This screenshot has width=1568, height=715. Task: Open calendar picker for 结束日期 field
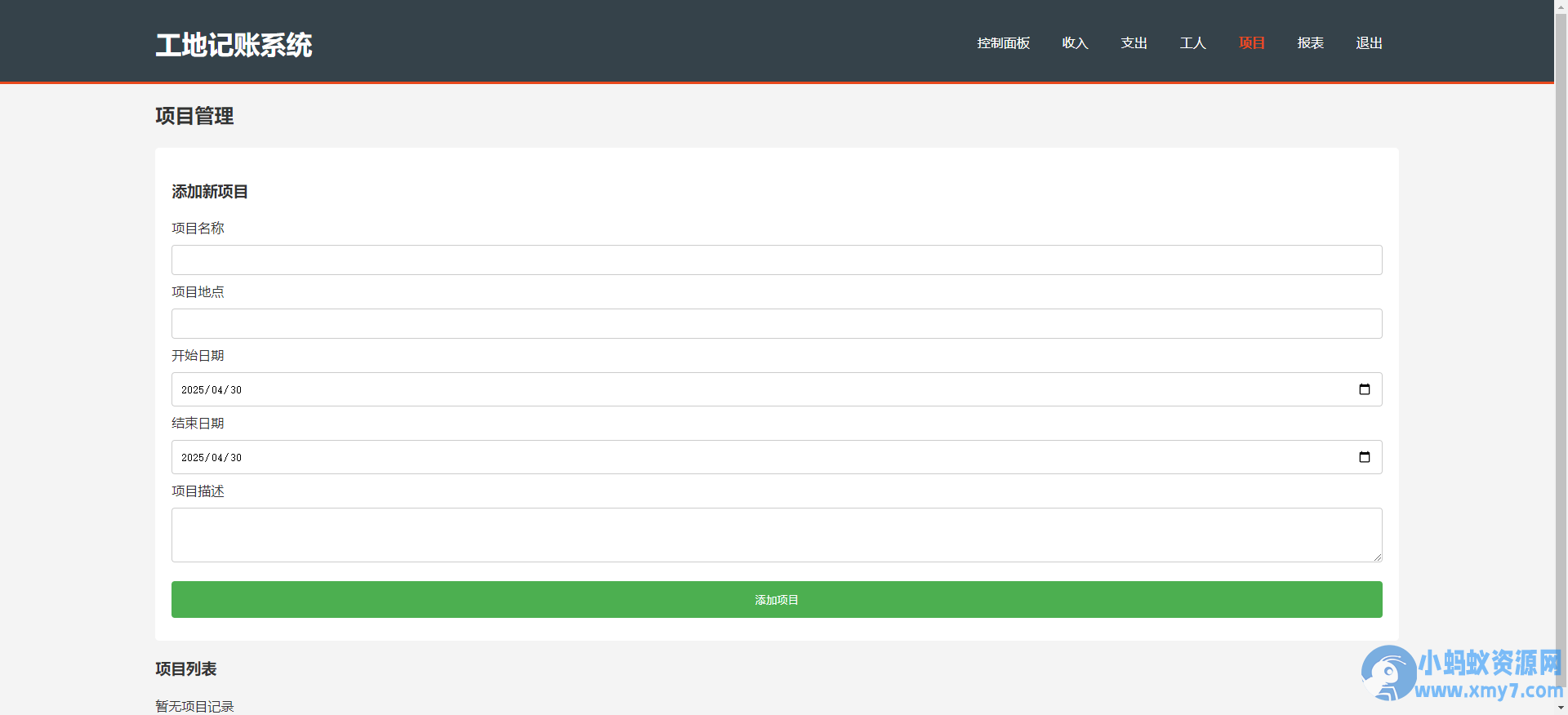pos(1364,457)
